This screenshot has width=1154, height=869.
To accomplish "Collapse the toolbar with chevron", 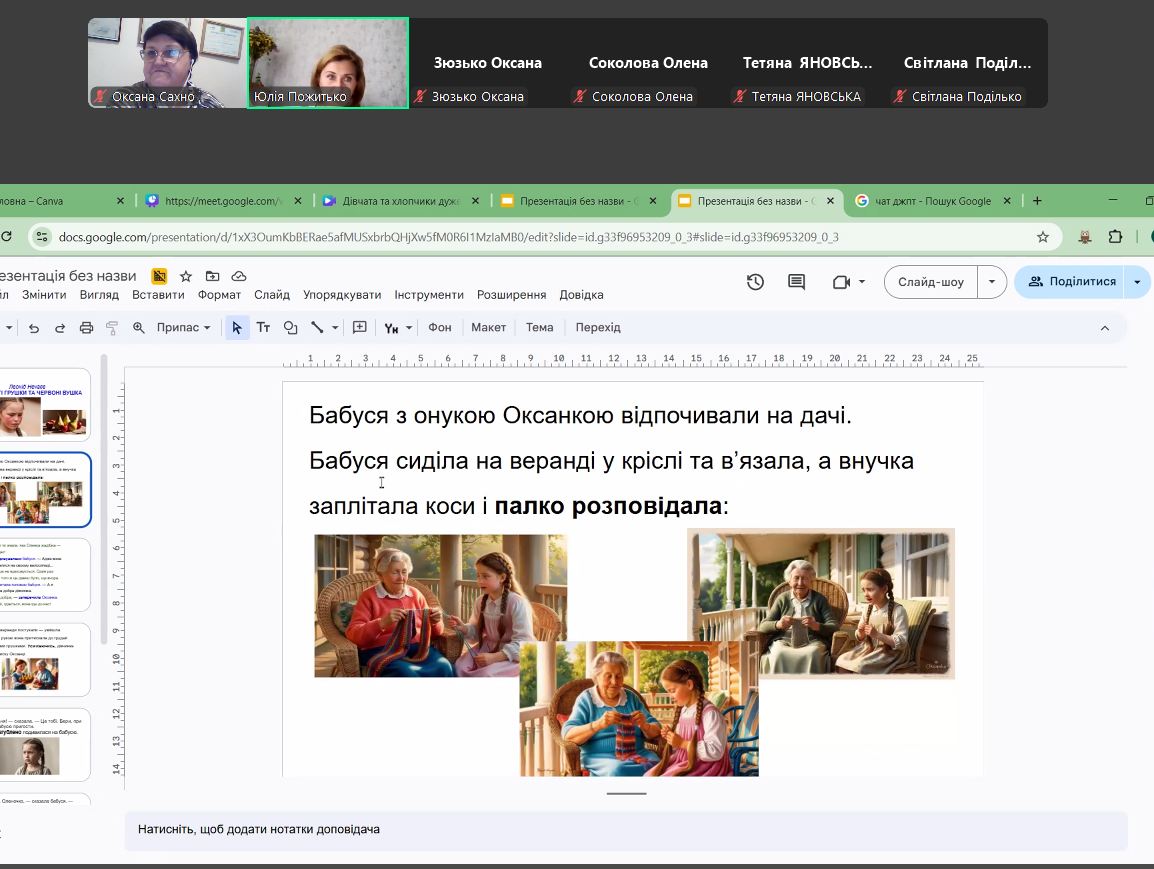I will click(x=1105, y=328).
